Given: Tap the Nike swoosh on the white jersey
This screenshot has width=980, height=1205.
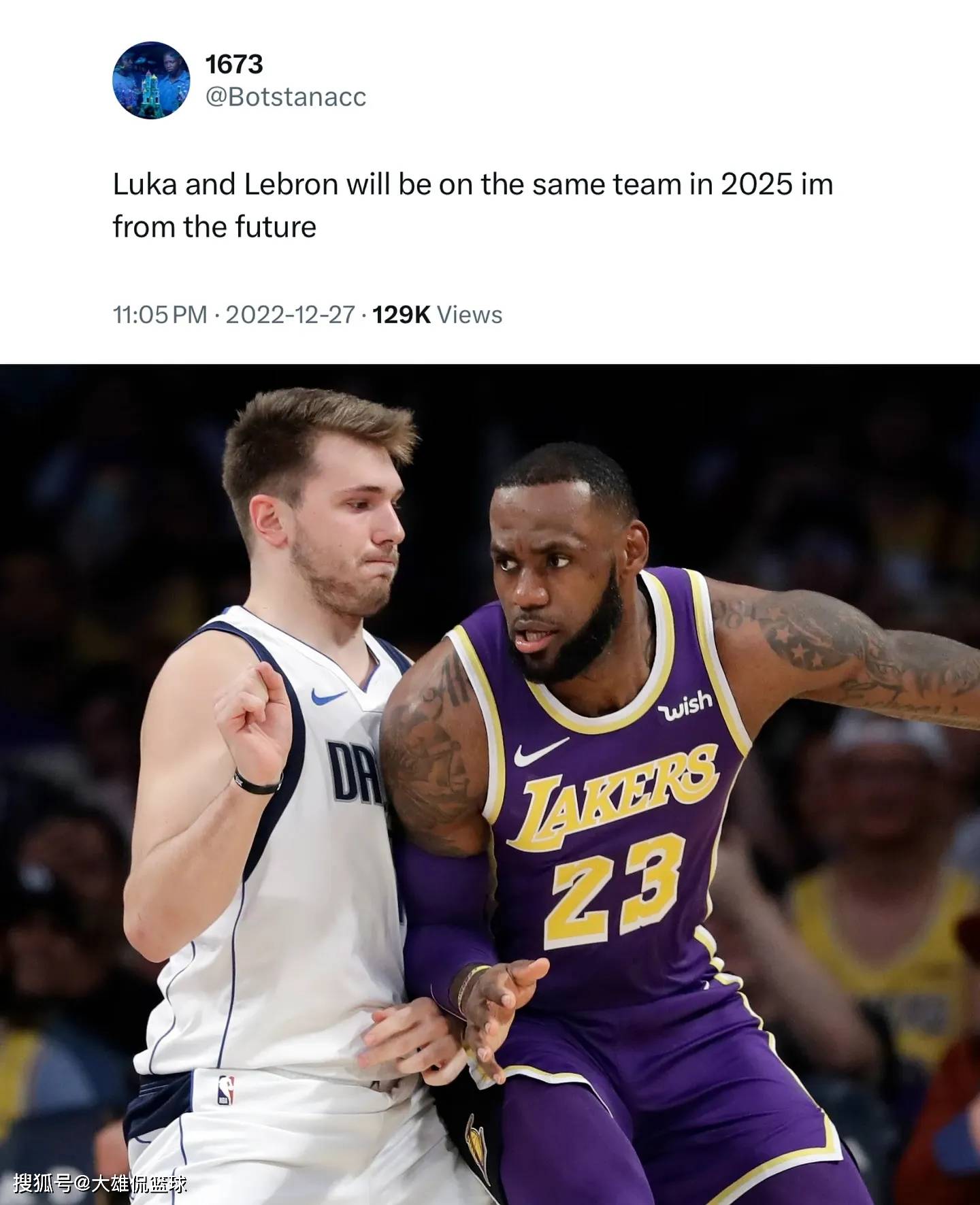Looking at the screenshot, I should coord(329,695).
